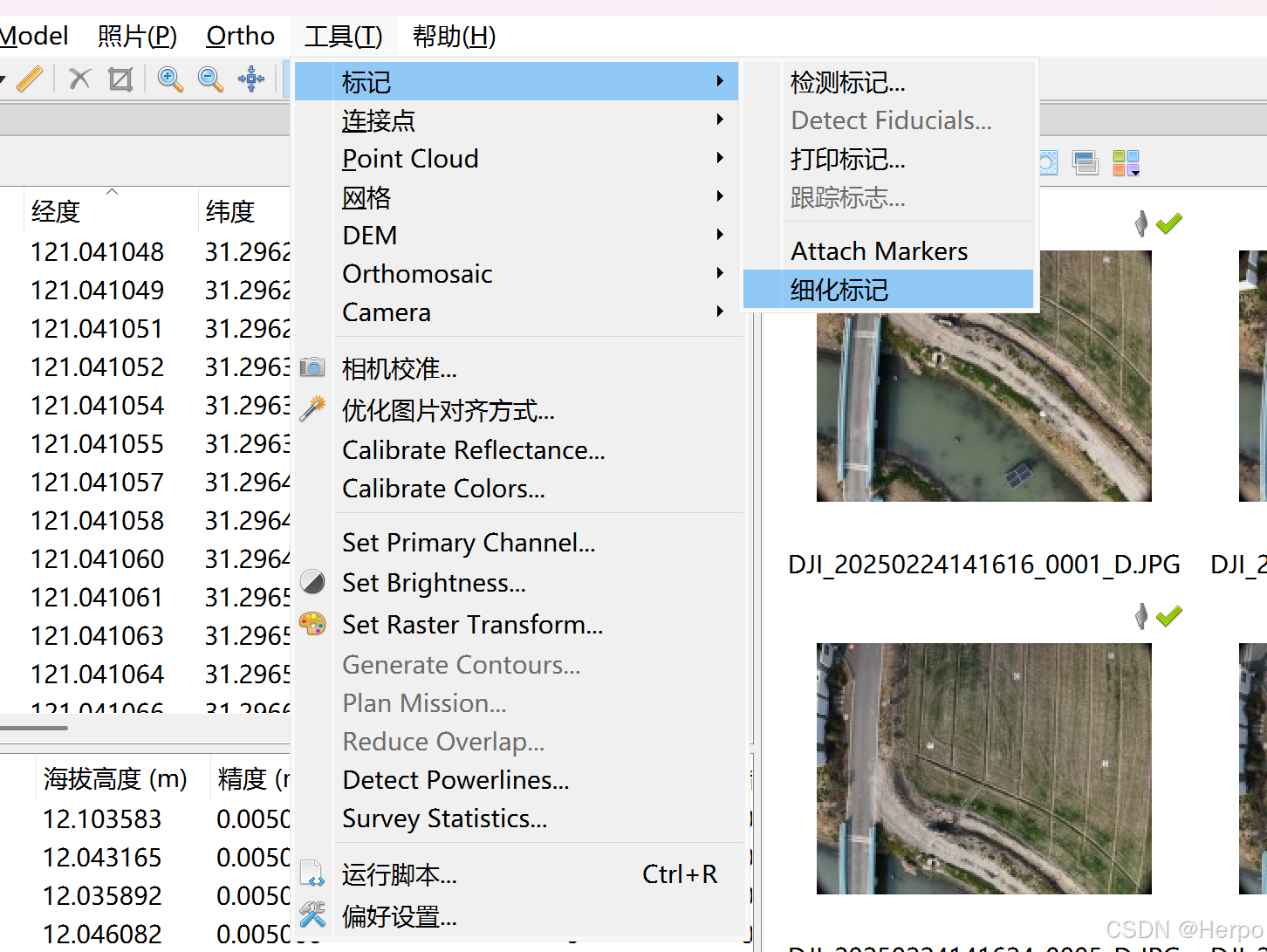
Task: Choose Set Brightness... entry
Action: pyautogui.click(x=519, y=582)
